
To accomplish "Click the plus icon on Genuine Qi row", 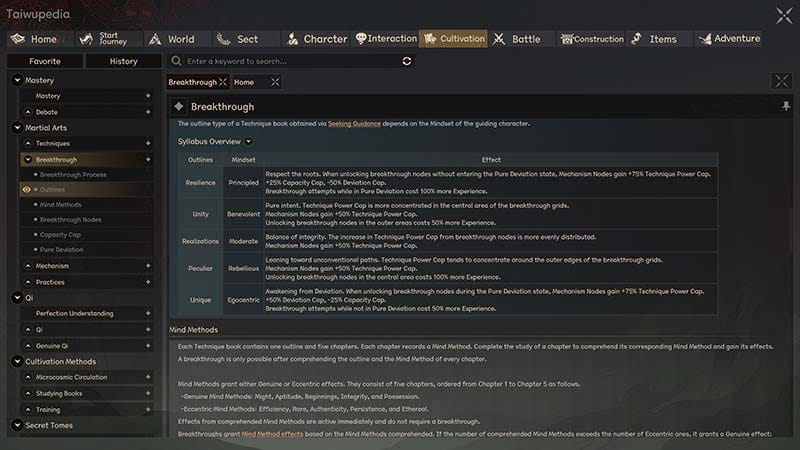I will pos(148,346).
